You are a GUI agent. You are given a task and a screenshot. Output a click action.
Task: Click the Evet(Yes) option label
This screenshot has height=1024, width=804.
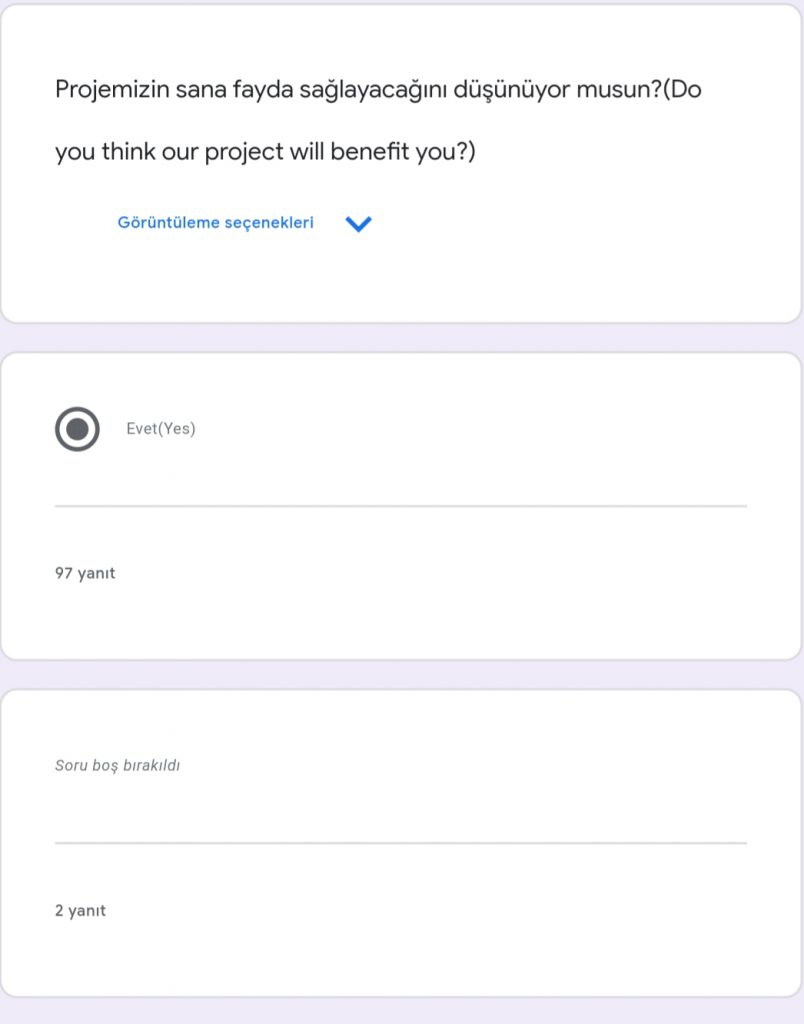161,429
